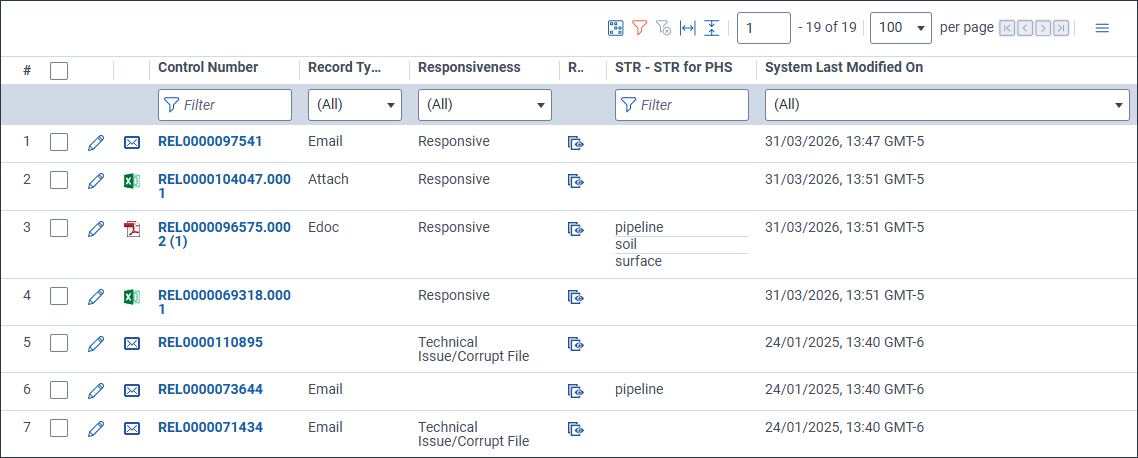Clear all filters with the funnel-x icon
Image resolution: width=1138 pixels, height=458 pixels.
click(663, 28)
